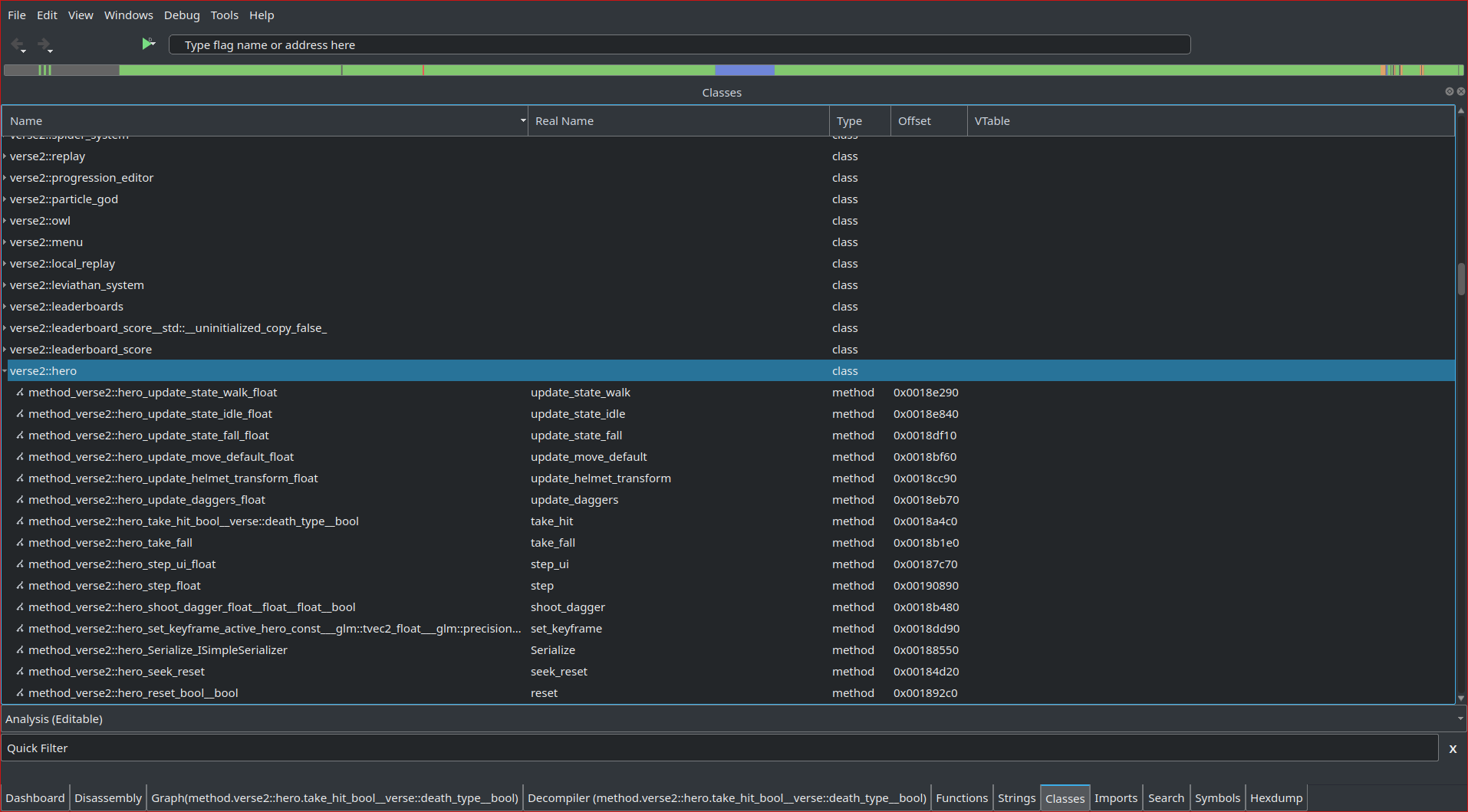Click the class list vertical scrollbar thumb
The width and height of the screenshot is (1468, 812).
pyautogui.click(x=1461, y=279)
